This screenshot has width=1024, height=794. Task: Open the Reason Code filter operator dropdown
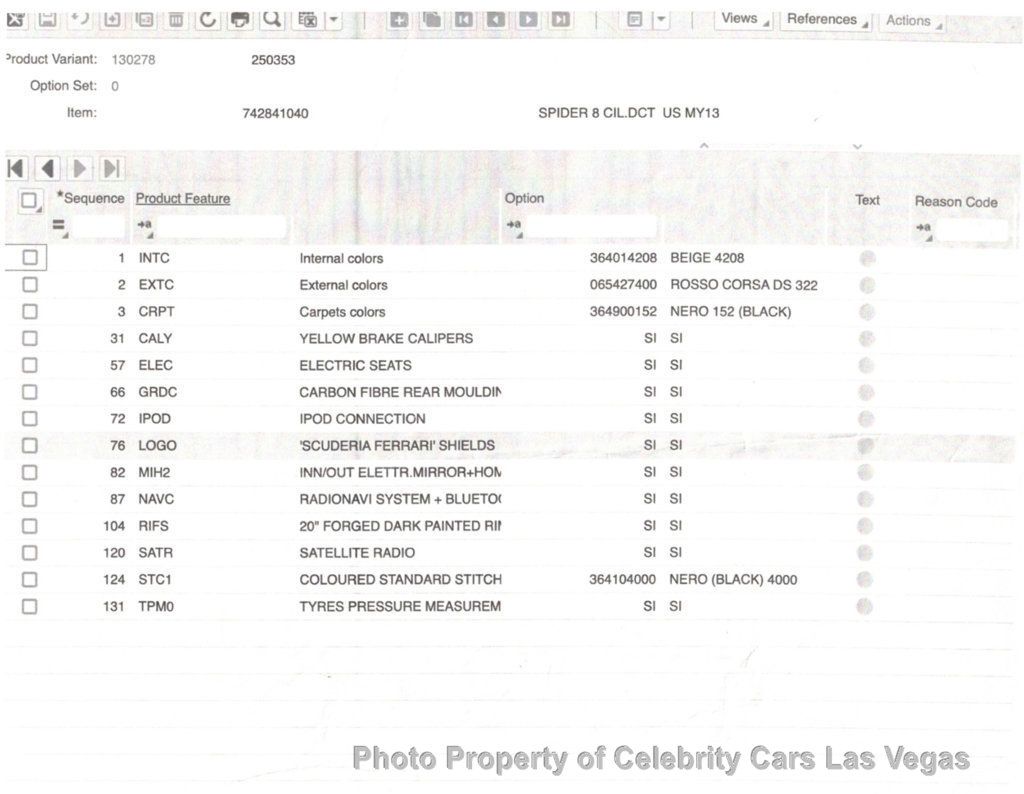(x=923, y=229)
